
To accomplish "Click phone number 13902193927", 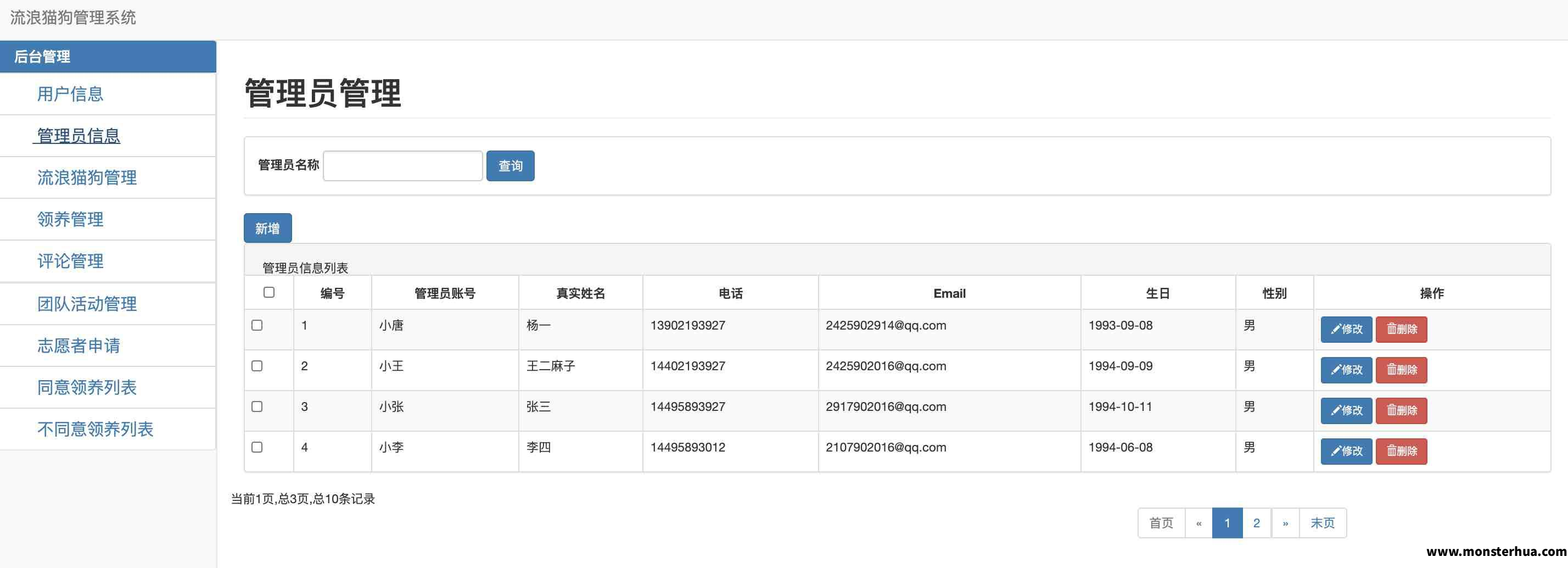I will [x=688, y=325].
